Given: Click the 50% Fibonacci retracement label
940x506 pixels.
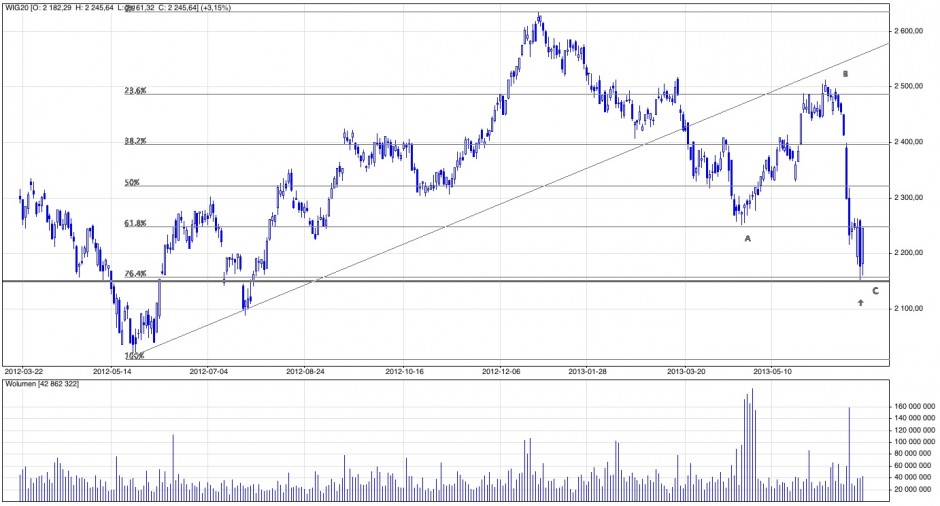Looking at the screenshot, I should click(131, 183).
